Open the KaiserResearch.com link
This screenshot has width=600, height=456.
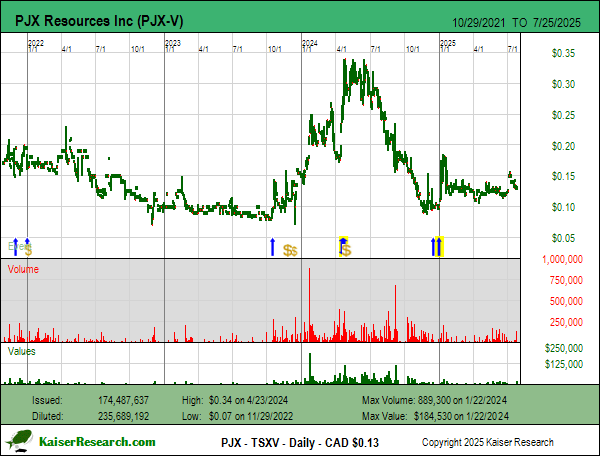click(x=97, y=442)
